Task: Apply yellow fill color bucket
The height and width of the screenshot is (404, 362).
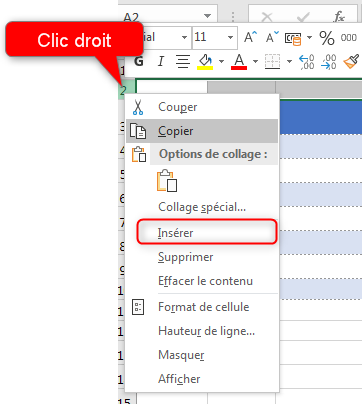Action: pos(205,62)
